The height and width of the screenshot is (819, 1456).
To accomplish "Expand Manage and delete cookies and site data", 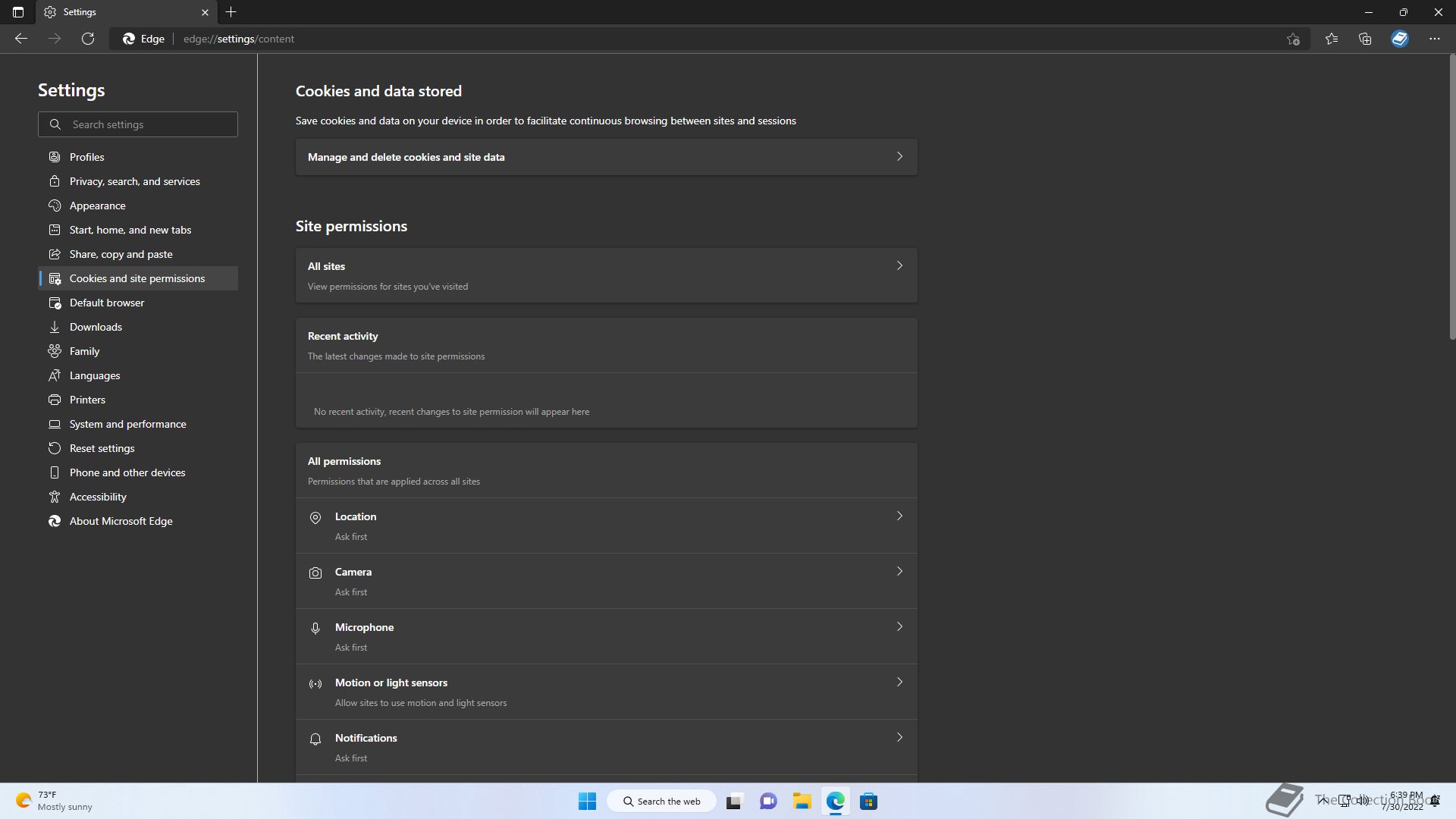I will [606, 157].
